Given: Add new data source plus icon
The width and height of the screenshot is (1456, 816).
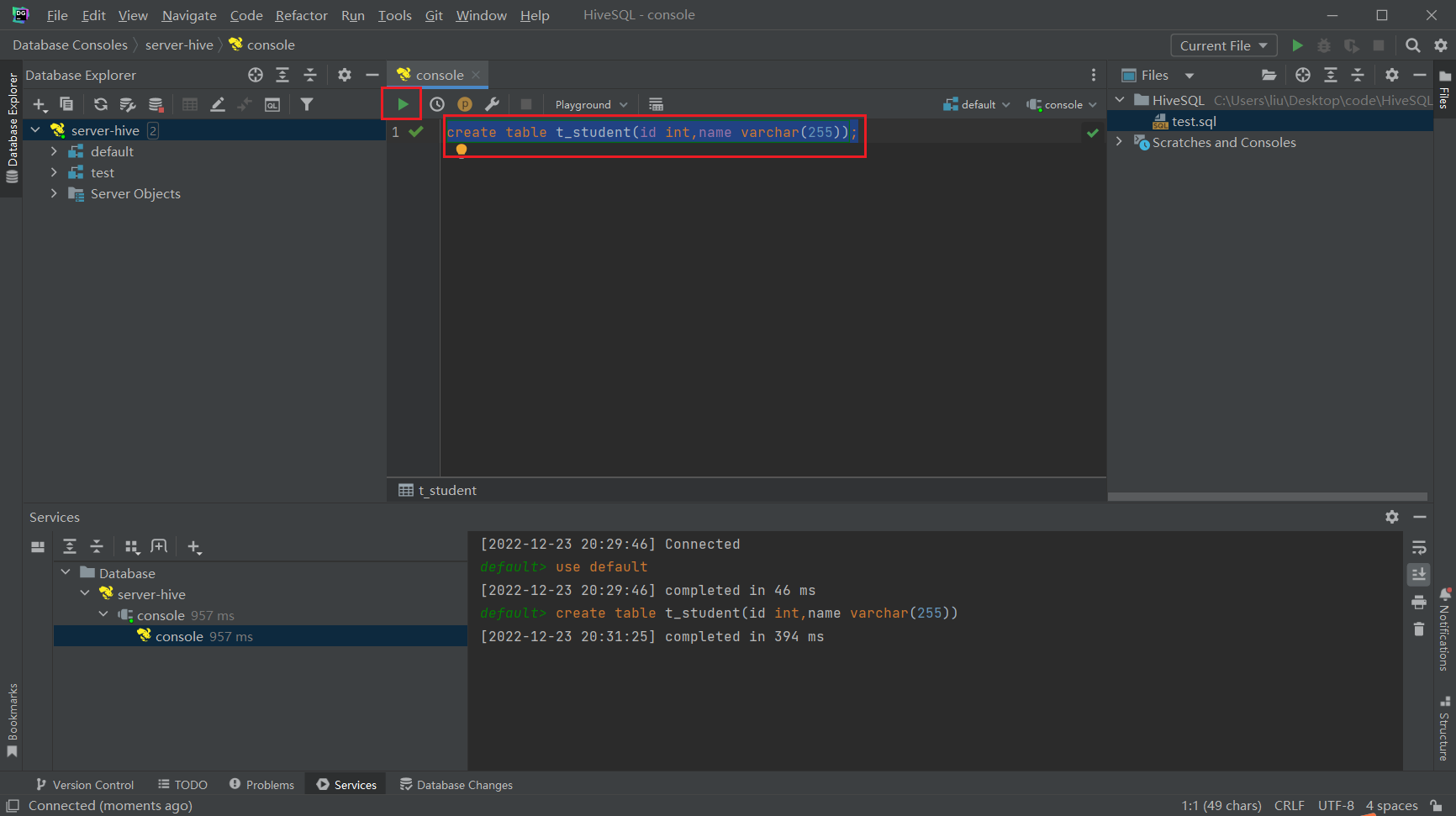Looking at the screenshot, I should pyautogui.click(x=40, y=104).
